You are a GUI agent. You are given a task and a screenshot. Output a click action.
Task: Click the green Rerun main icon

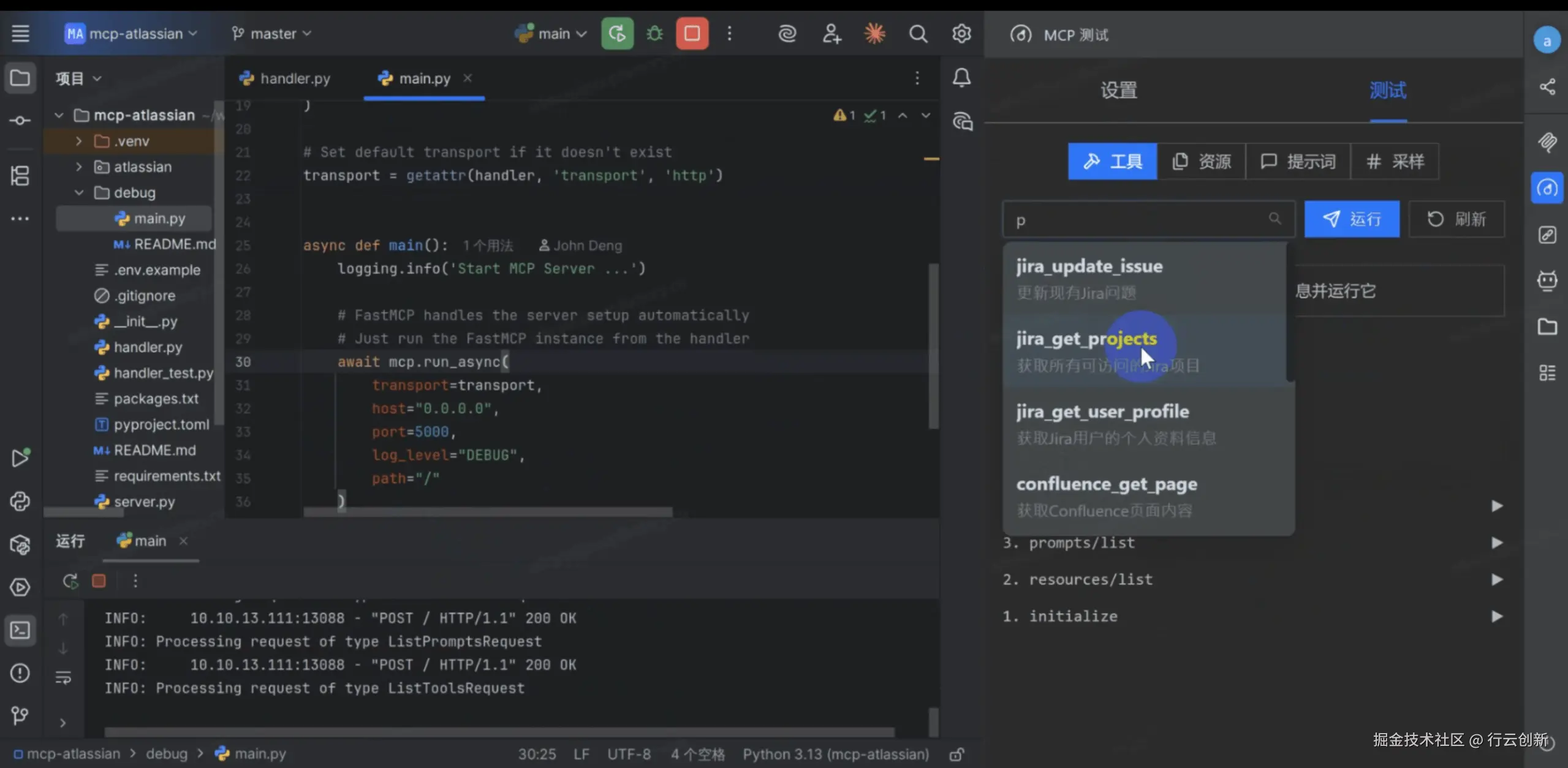pos(617,33)
